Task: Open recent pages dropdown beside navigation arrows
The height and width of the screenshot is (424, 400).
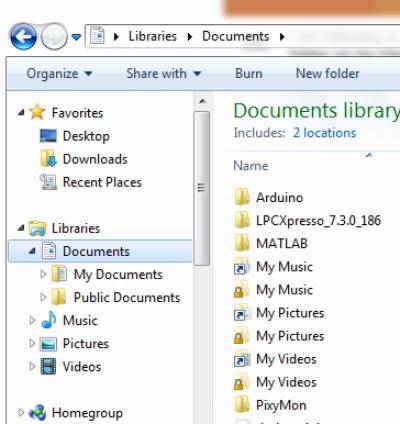Action: (76, 37)
